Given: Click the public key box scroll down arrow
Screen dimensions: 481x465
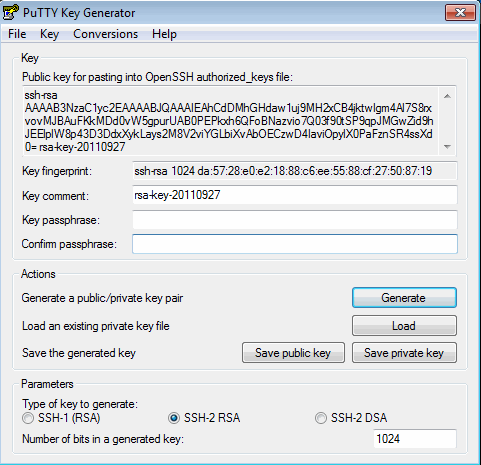Looking at the screenshot, I should click(x=447, y=147).
